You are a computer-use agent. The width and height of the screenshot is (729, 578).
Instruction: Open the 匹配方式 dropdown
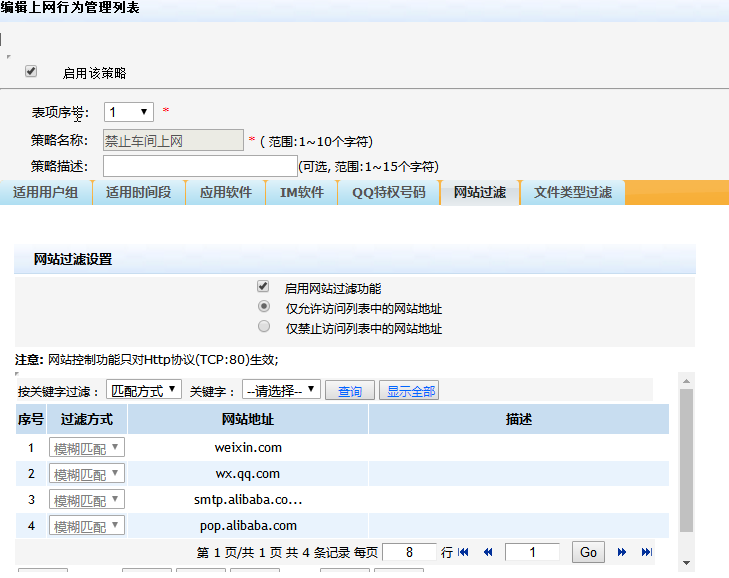point(144,390)
